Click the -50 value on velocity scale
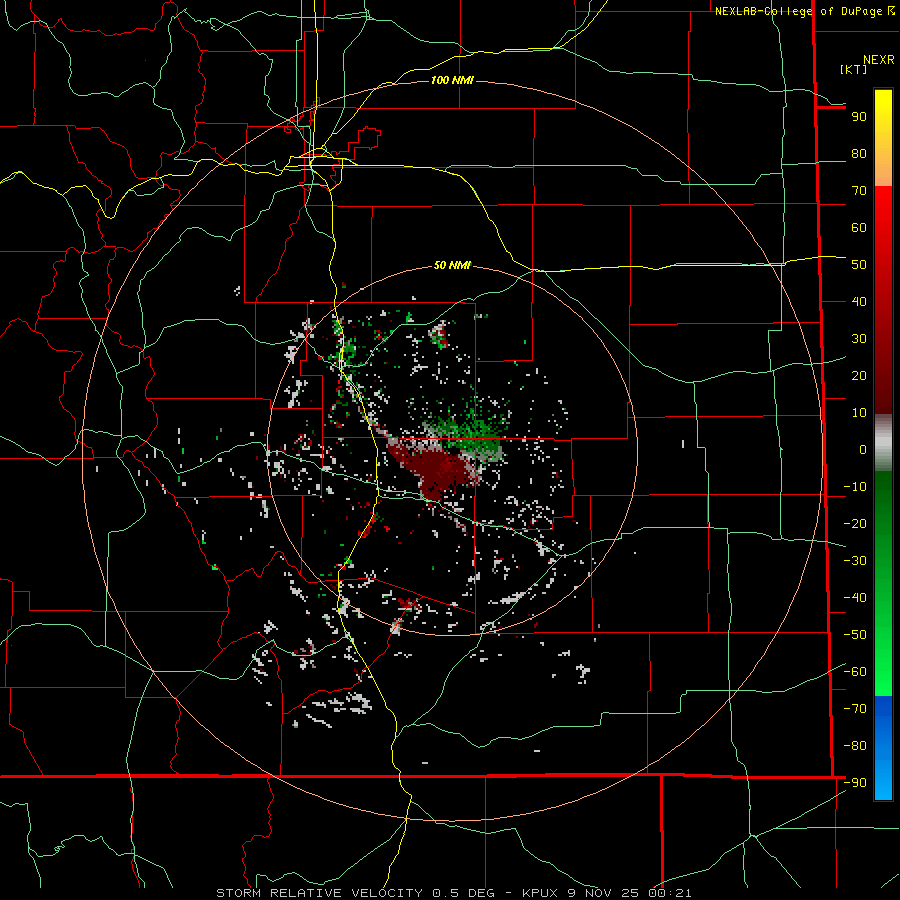900x900 pixels. tap(855, 635)
